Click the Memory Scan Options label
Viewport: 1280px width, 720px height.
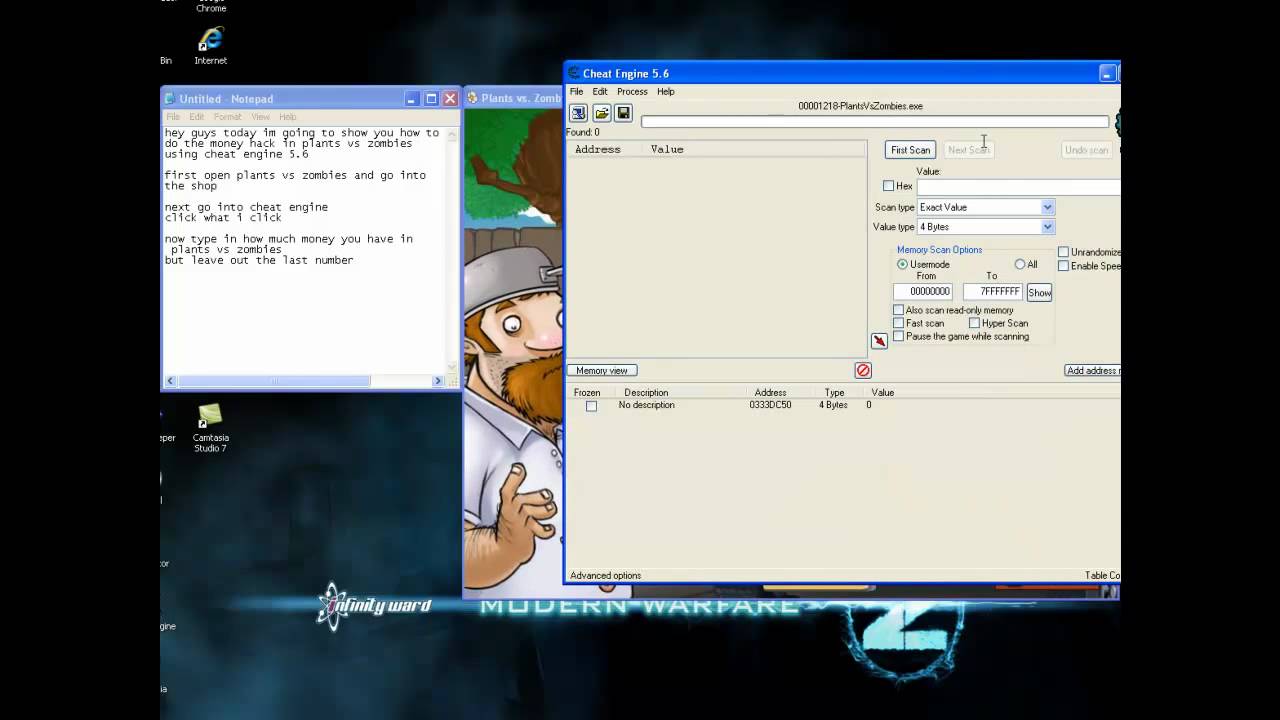(939, 250)
